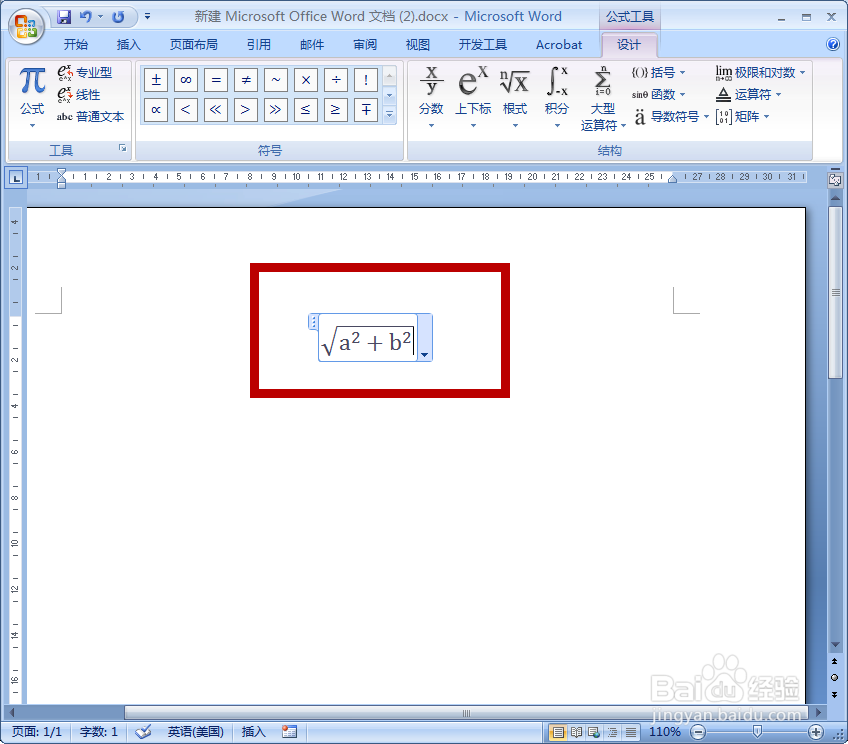Convert equation to abc 普通文本 (Normal Text)
The width and height of the screenshot is (848, 744).
coord(90,116)
